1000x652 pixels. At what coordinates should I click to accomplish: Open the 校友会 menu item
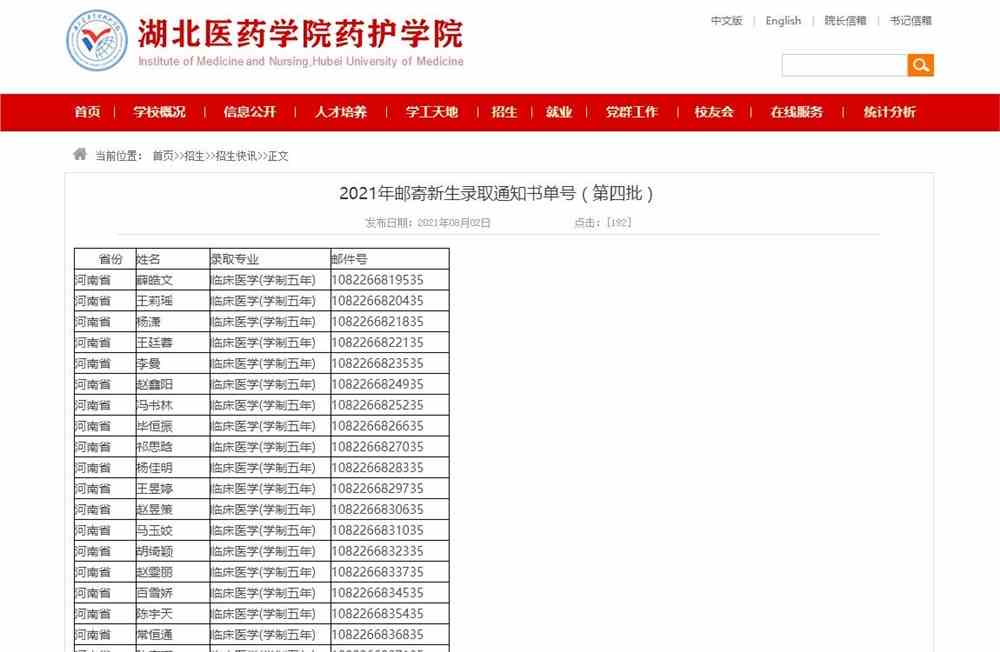pyautogui.click(x=714, y=112)
